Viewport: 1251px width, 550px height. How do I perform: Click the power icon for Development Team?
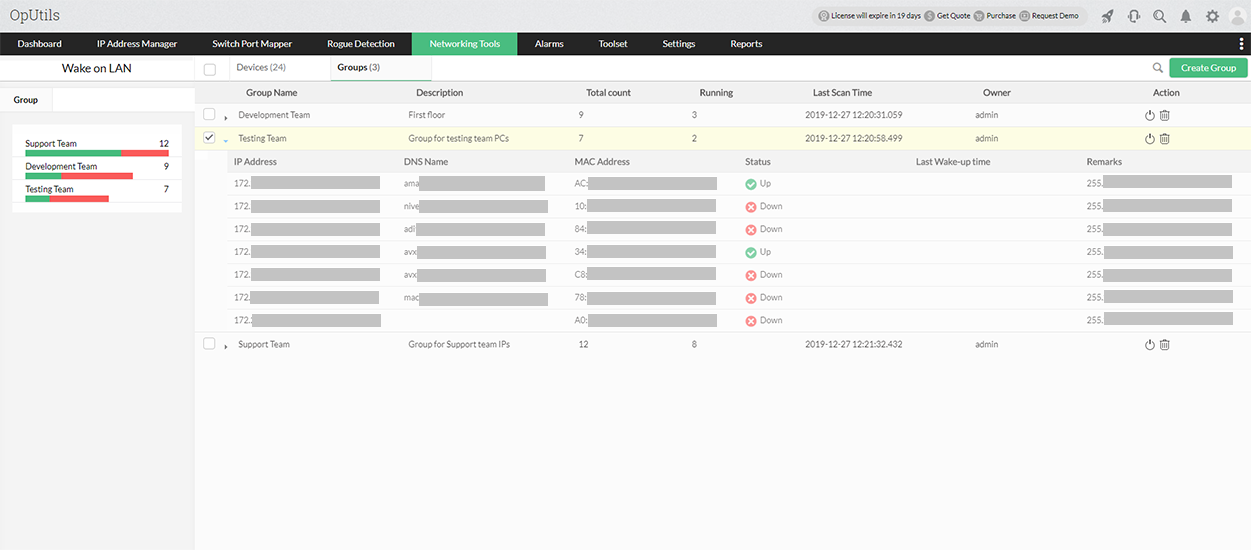tap(1150, 115)
